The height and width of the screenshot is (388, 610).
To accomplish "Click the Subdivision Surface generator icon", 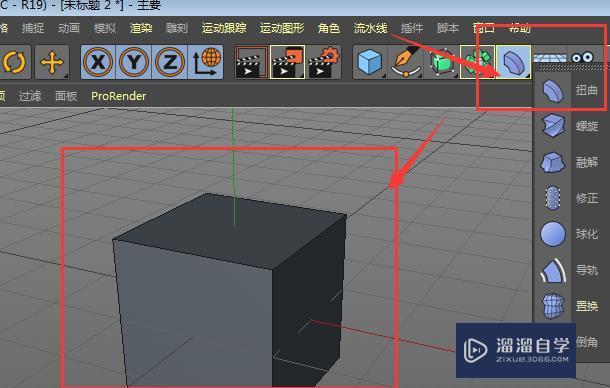I will (442, 62).
